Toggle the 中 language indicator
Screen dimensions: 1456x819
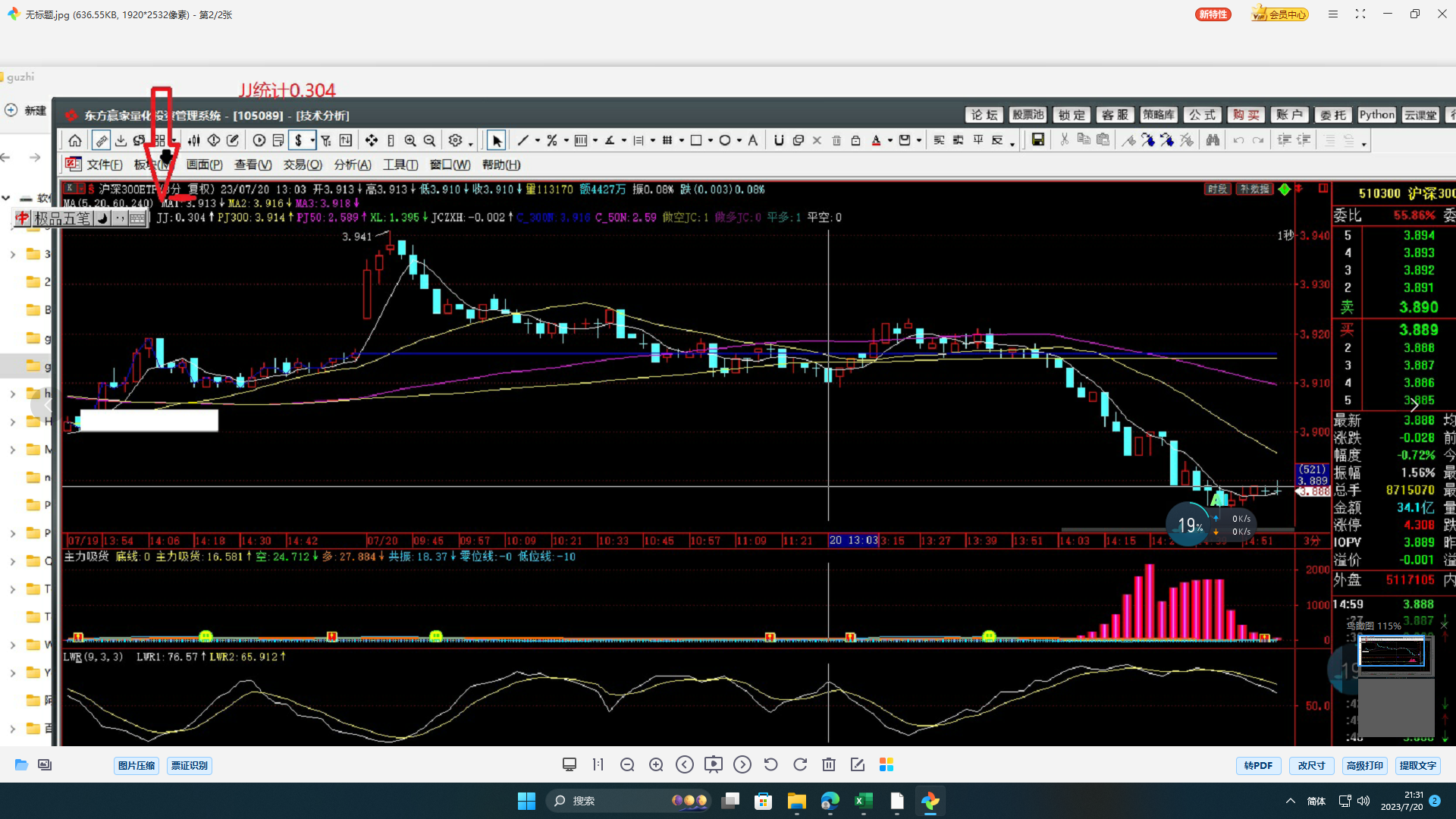(x=22, y=218)
